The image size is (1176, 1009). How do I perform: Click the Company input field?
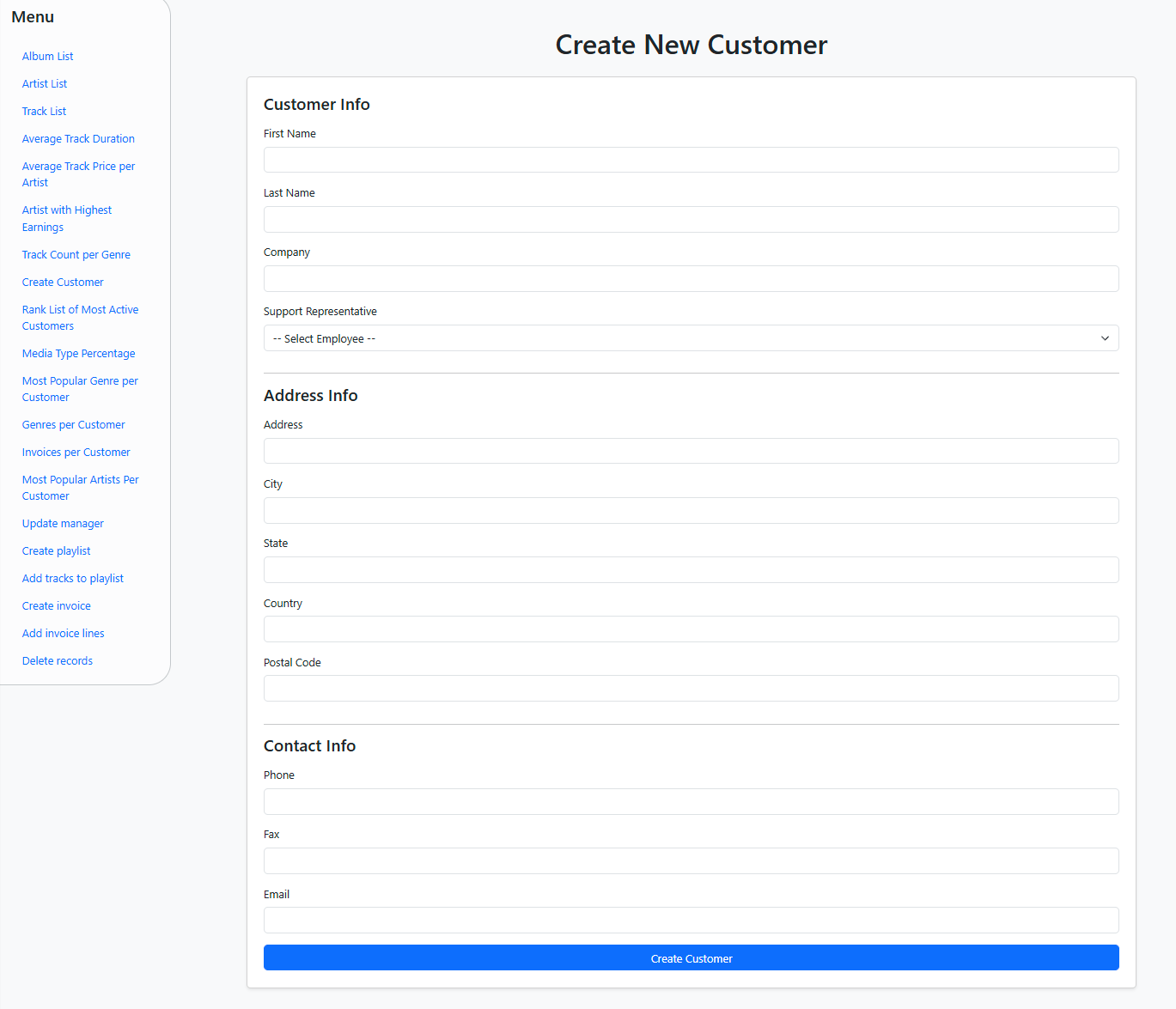click(691, 278)
